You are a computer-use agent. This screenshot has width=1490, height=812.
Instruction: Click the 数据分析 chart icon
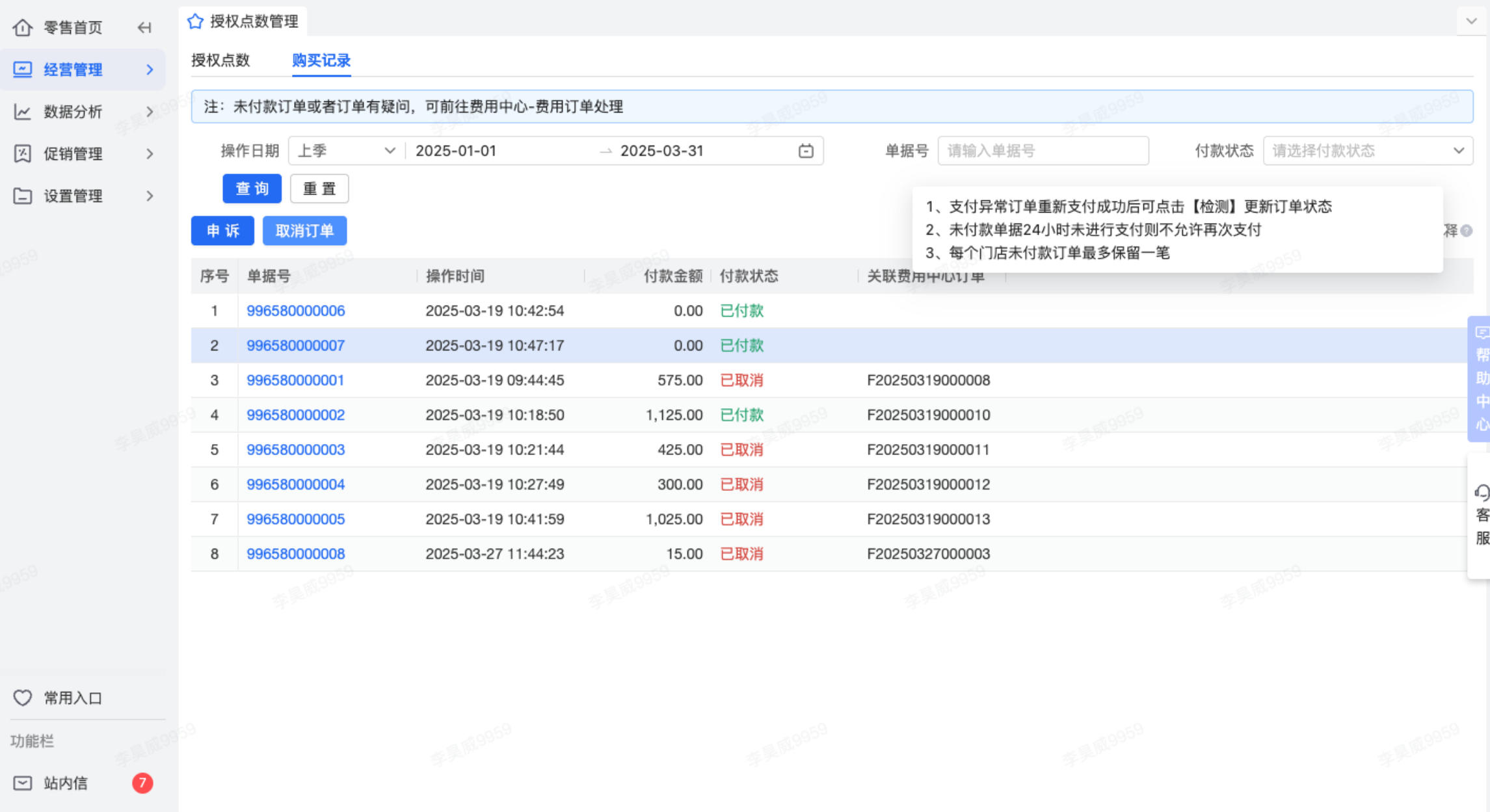[x=23, y=112]
